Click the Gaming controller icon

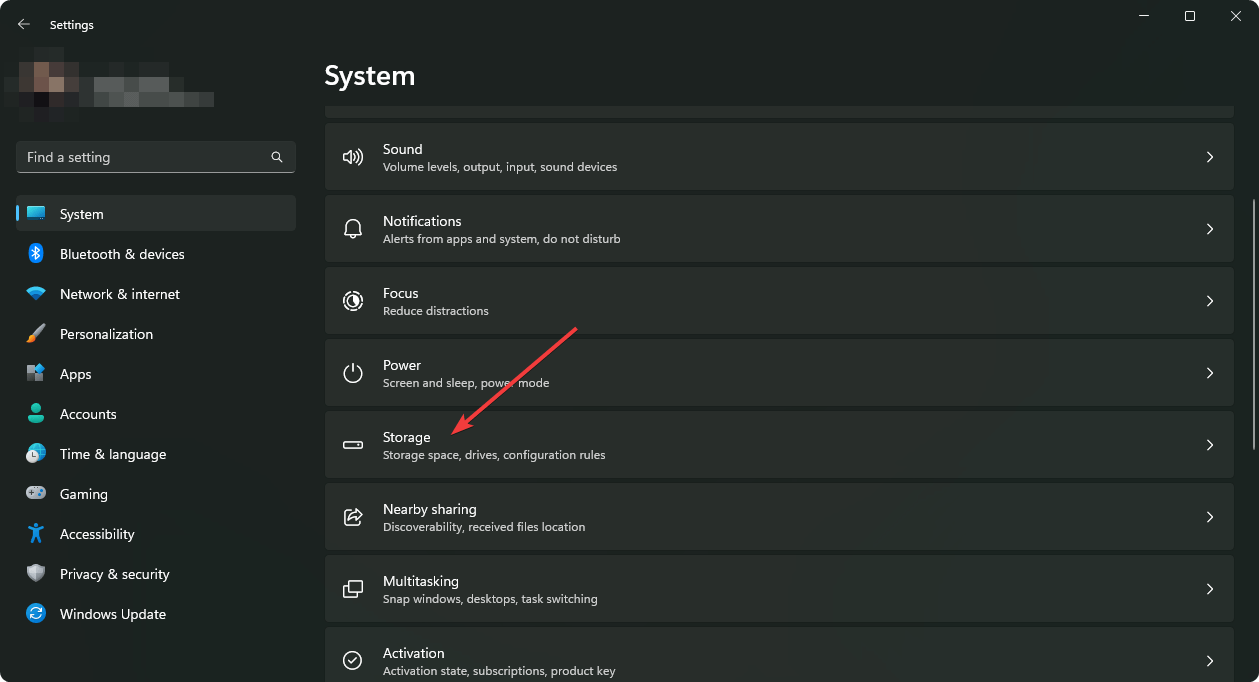(36, 494)
